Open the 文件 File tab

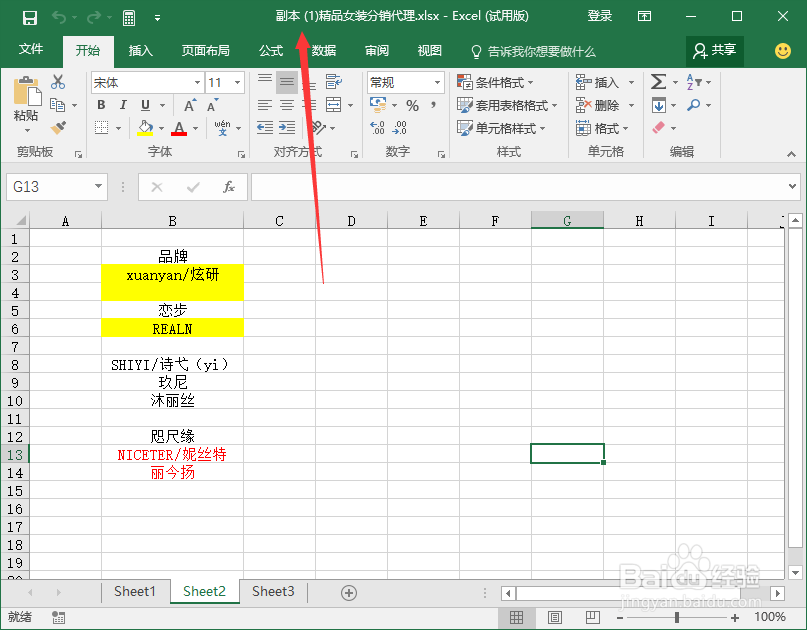tap(31, 49)
